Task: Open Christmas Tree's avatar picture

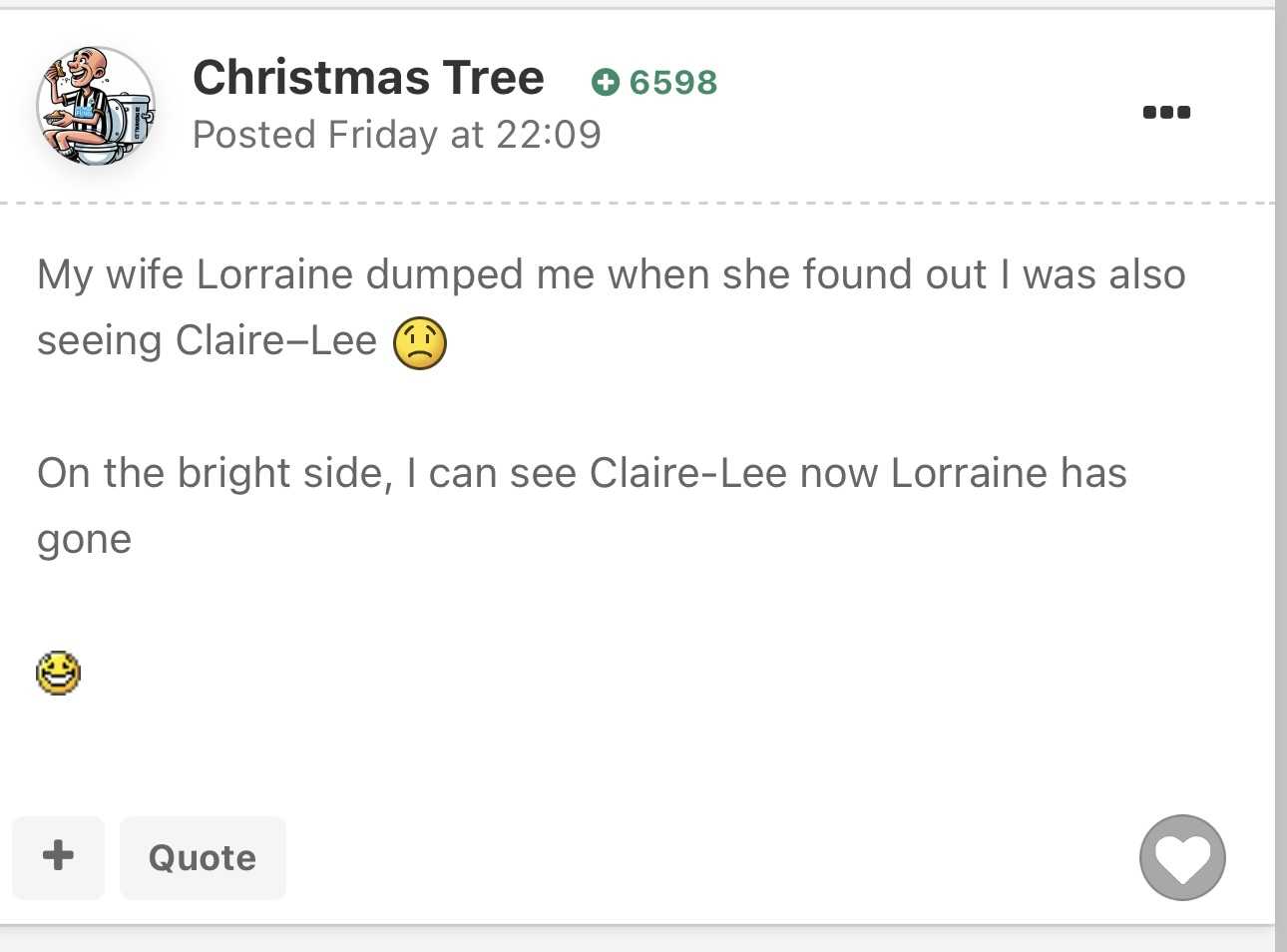Action: coord(96,106)
